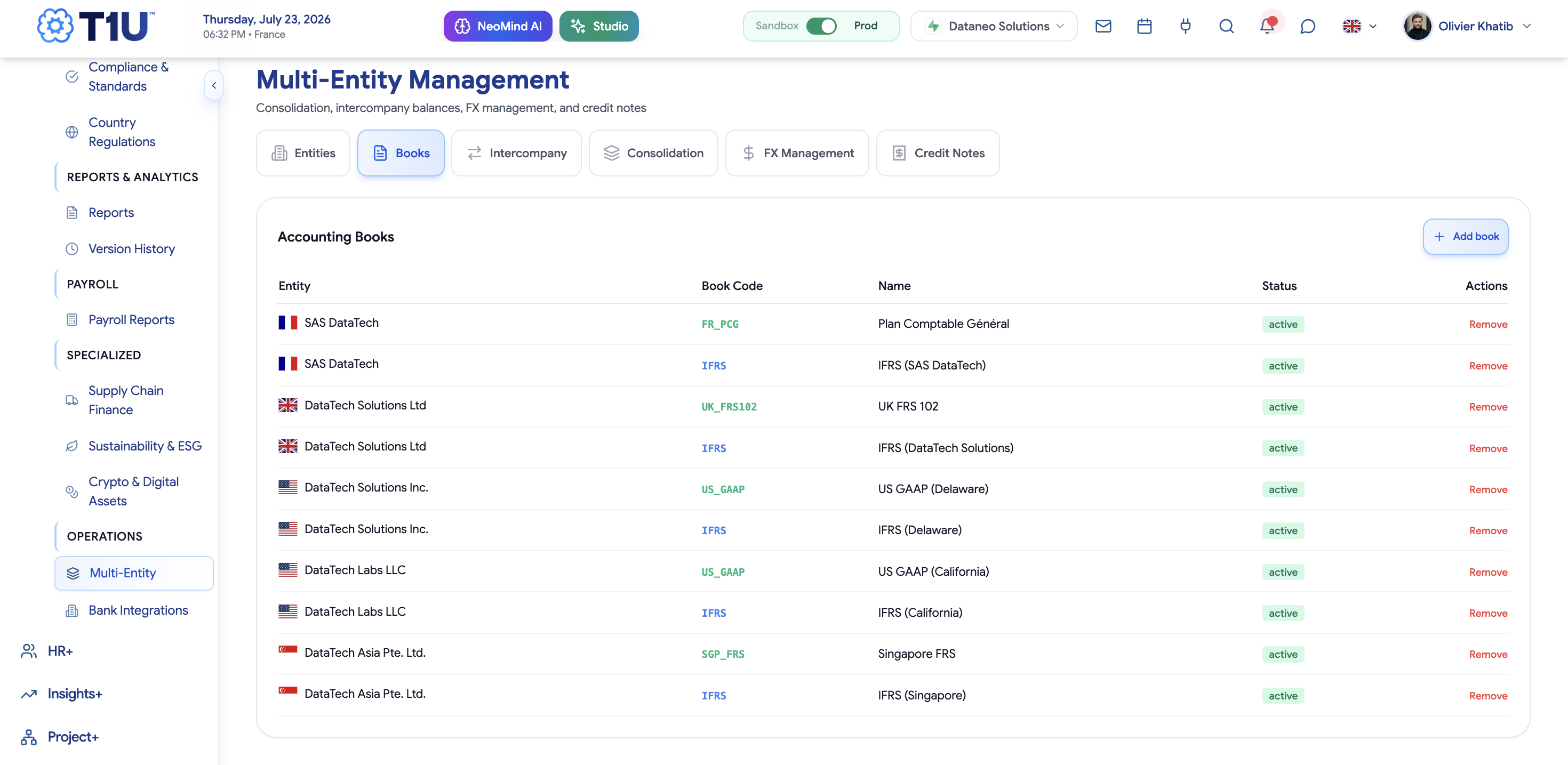
Task: Open Payroll Reports in the sidebar
Action: 131,319
